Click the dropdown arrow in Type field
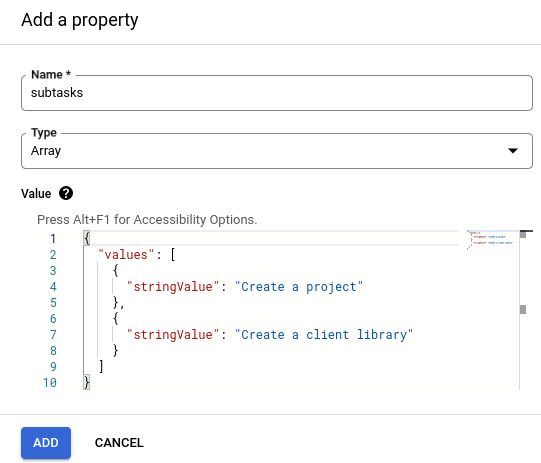 tap(513, 151)
